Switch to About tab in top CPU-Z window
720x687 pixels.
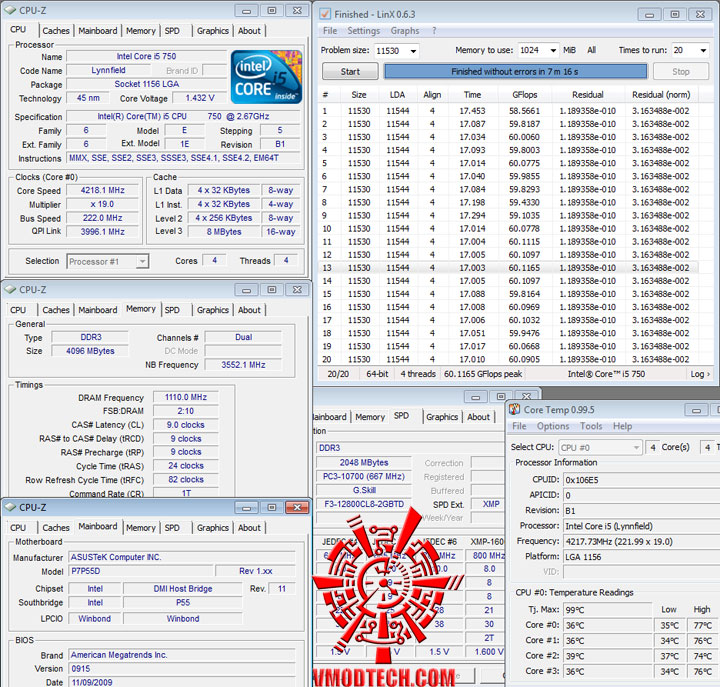(x=249, y=31)
